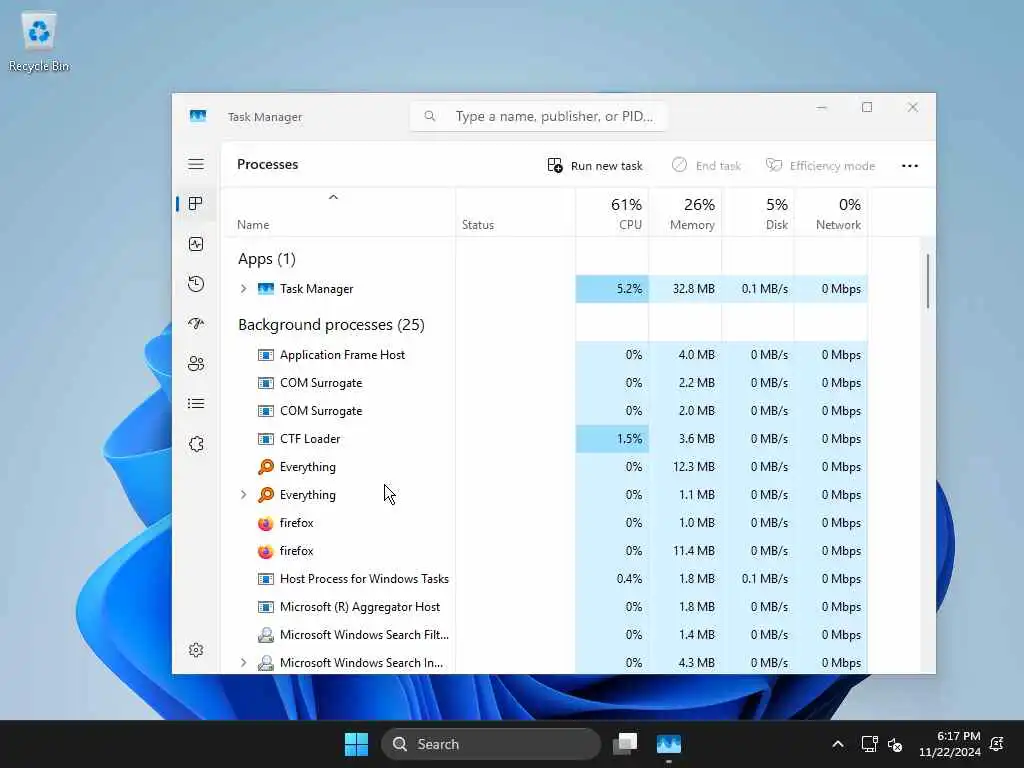Viewport: 1024px width, 768px height.
Task: Open Windows Start menu on taskbar
Action: [x=357, y=744]
